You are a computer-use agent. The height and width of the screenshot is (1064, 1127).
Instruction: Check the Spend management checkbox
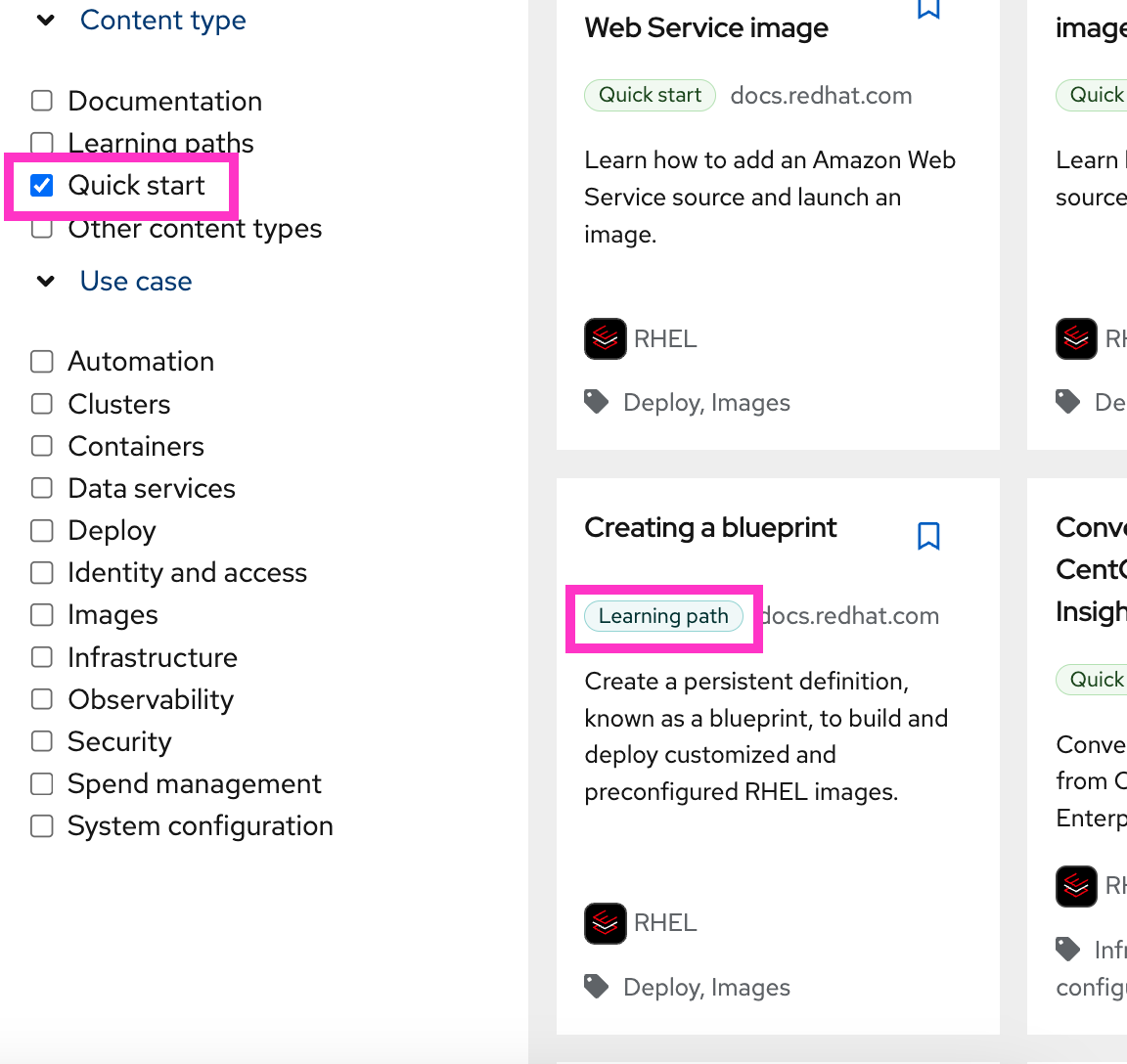(42, 784)
